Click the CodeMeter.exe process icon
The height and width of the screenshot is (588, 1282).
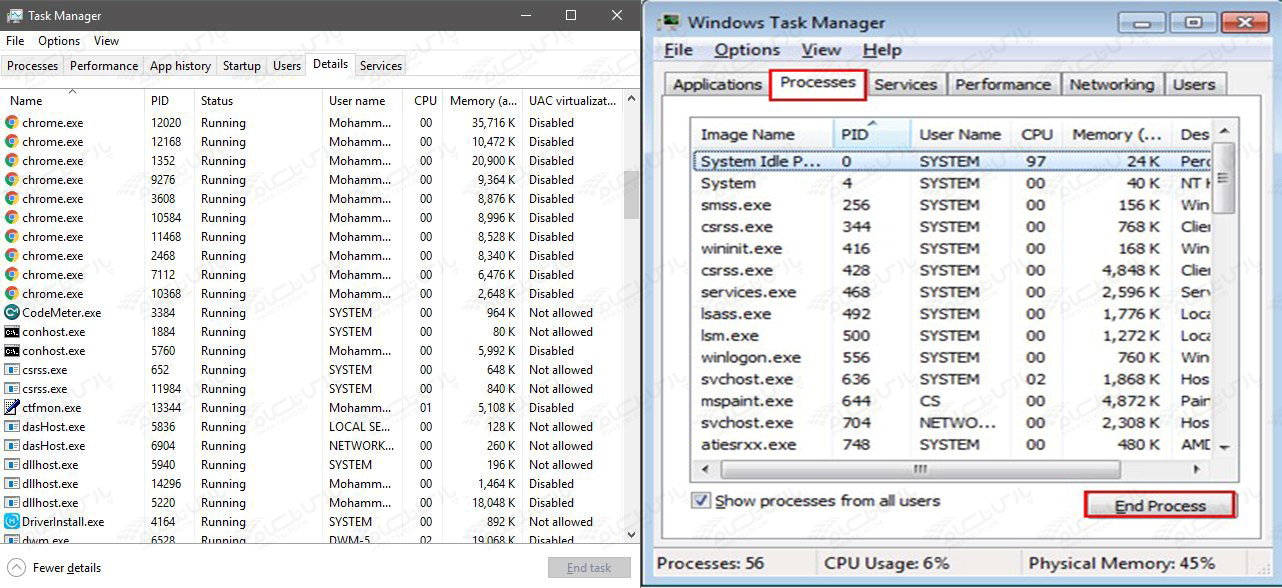[12, 313]
